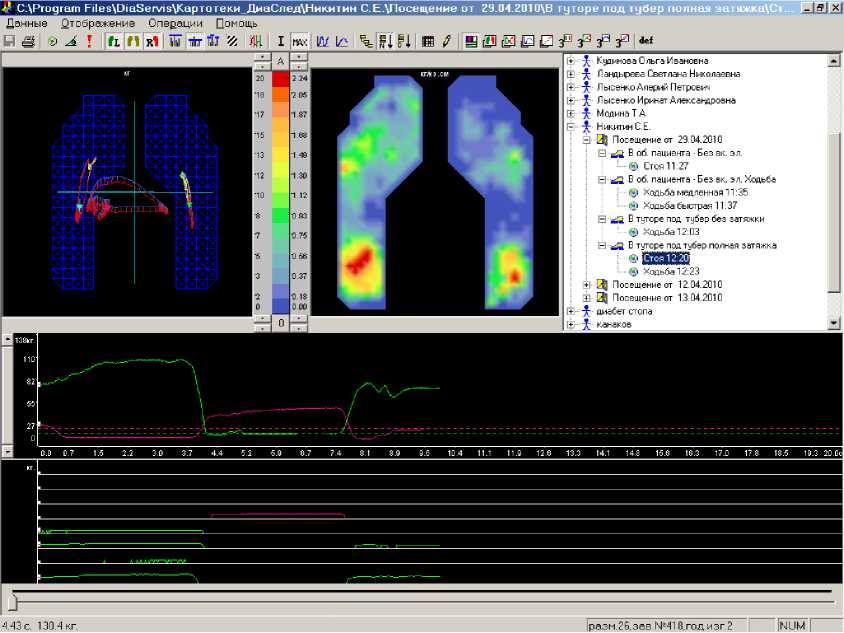844x633 pixels.
Task: Toggle left foot (L) display
Action: point(114,42)
